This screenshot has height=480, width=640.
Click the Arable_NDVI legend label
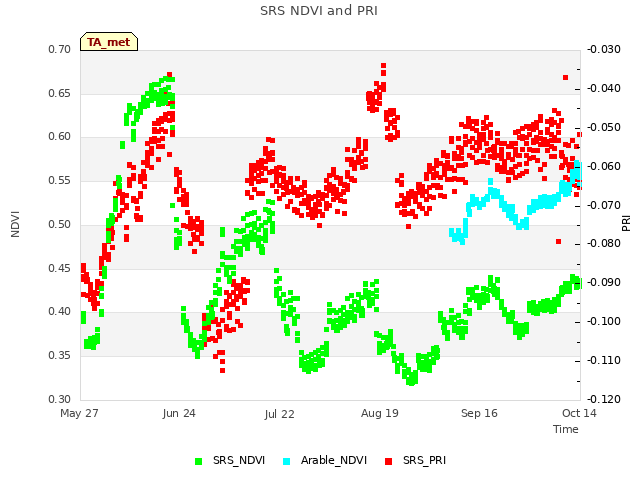334,460
